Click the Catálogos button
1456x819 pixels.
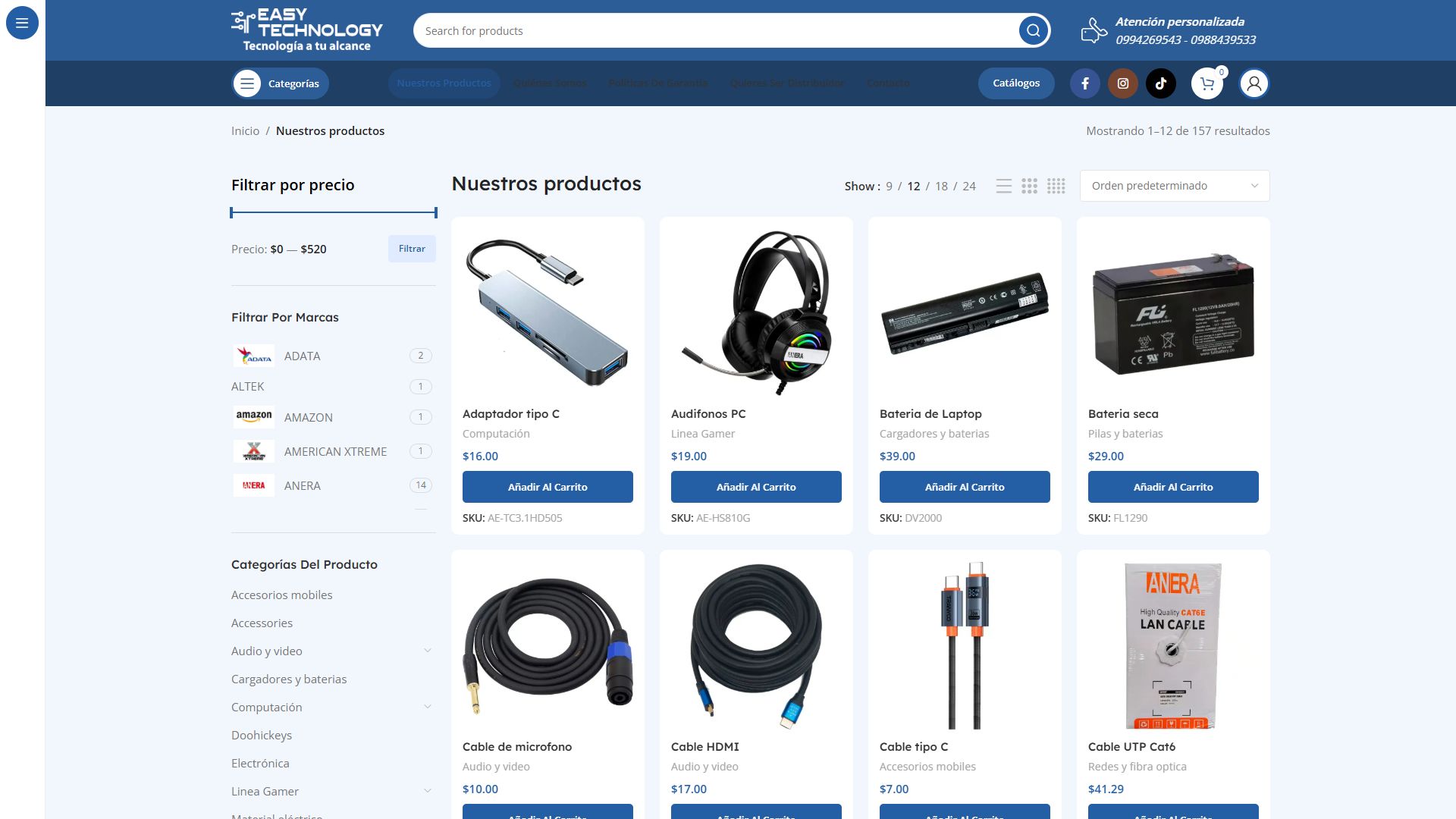(1016, 83)
